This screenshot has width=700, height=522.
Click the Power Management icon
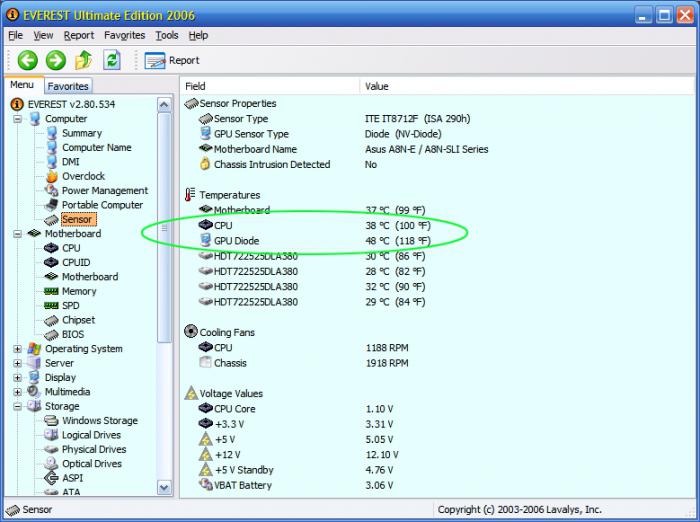[x=52, y=190]
